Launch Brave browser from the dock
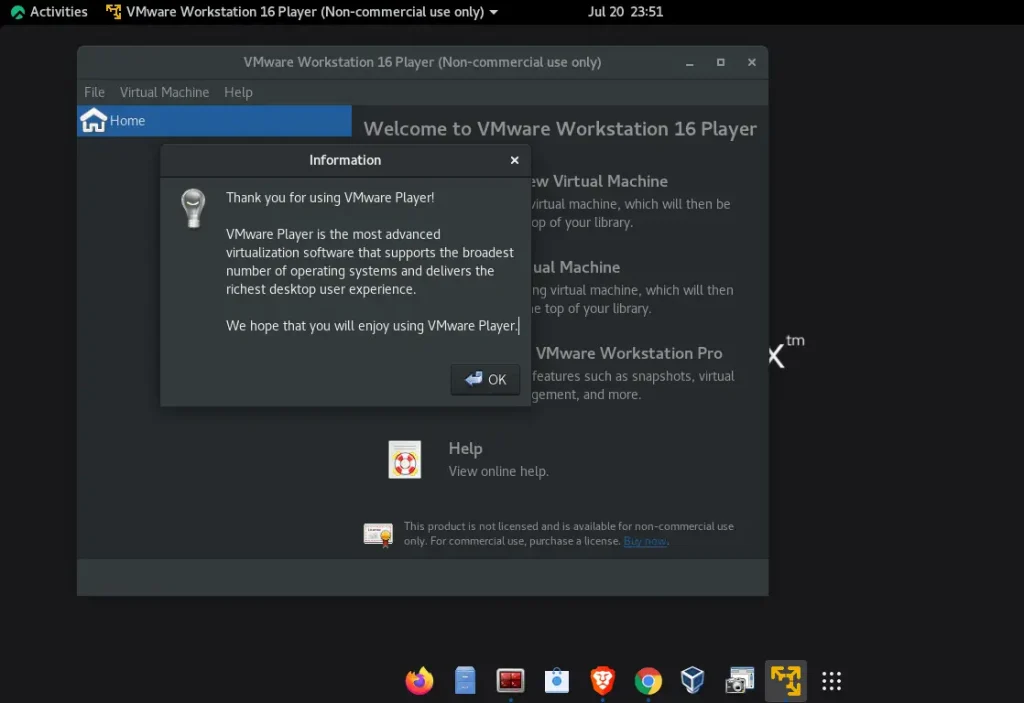 (601, 681)
